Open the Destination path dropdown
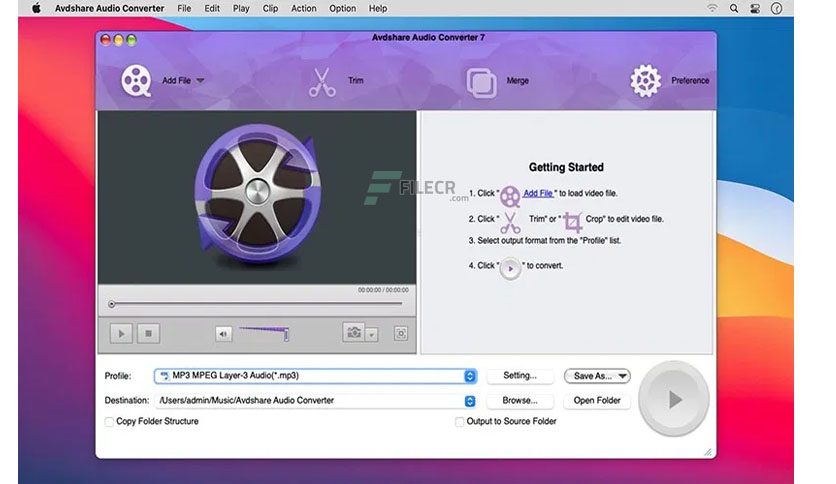The height and width of the screenshot is (484, 836). click(x=470, y=401)
